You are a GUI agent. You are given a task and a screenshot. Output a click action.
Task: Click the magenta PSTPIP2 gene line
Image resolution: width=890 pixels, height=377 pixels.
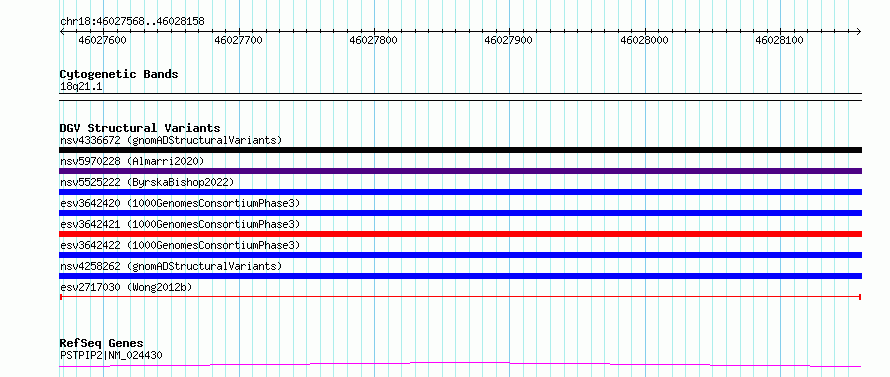(461, 365)
